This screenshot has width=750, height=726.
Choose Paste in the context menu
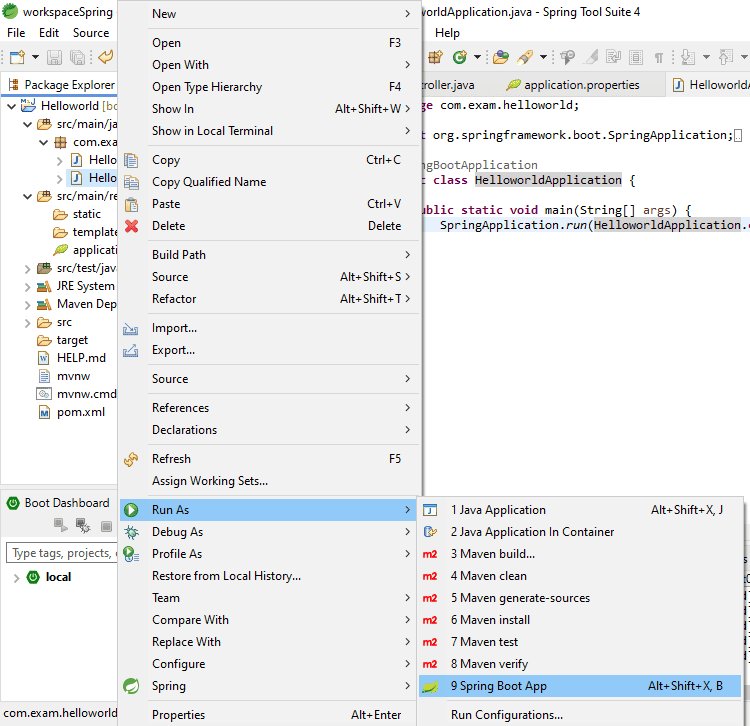click(x=269, y=204)
